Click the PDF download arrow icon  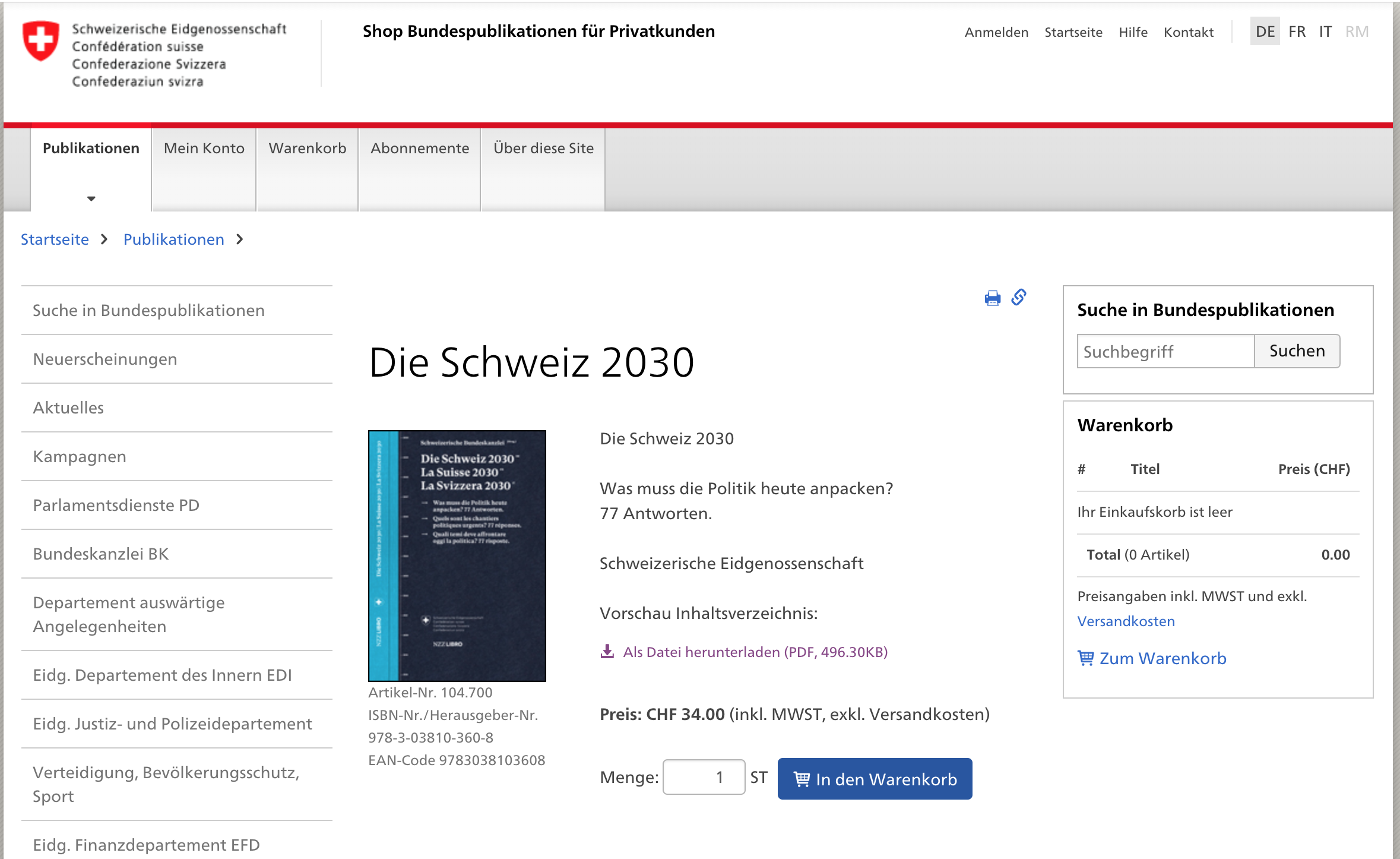click(x=607, y=652)
